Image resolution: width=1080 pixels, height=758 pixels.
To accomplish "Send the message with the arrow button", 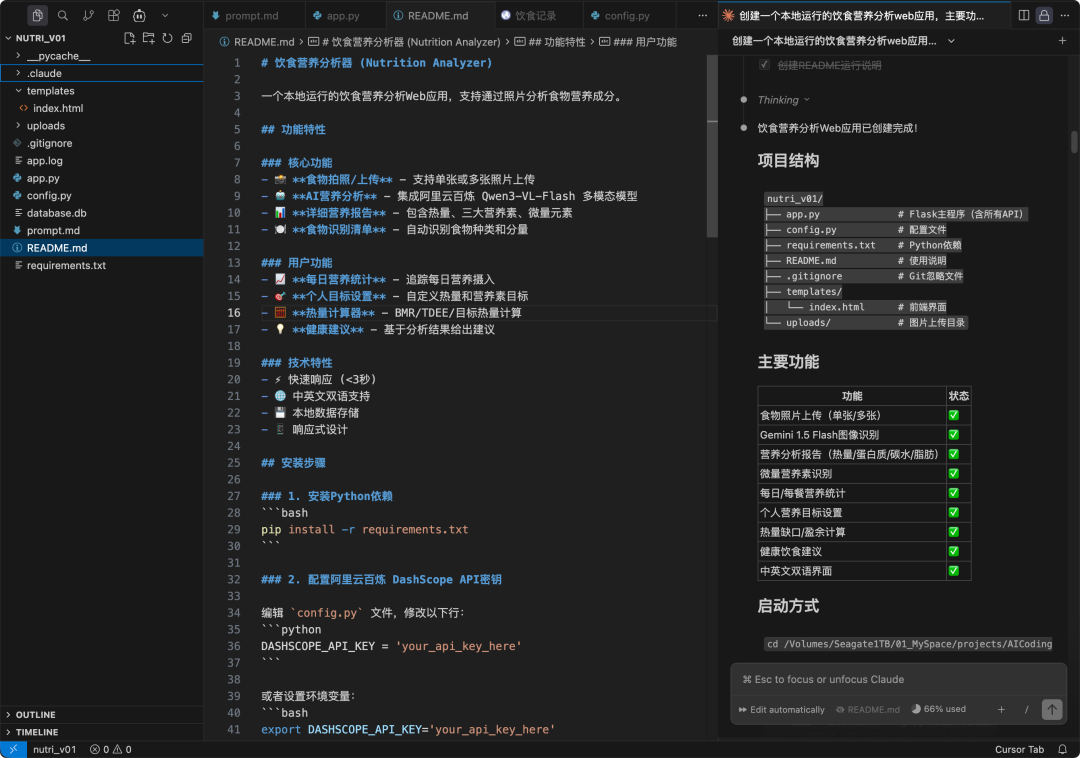I will click(x=1051, y=709).
